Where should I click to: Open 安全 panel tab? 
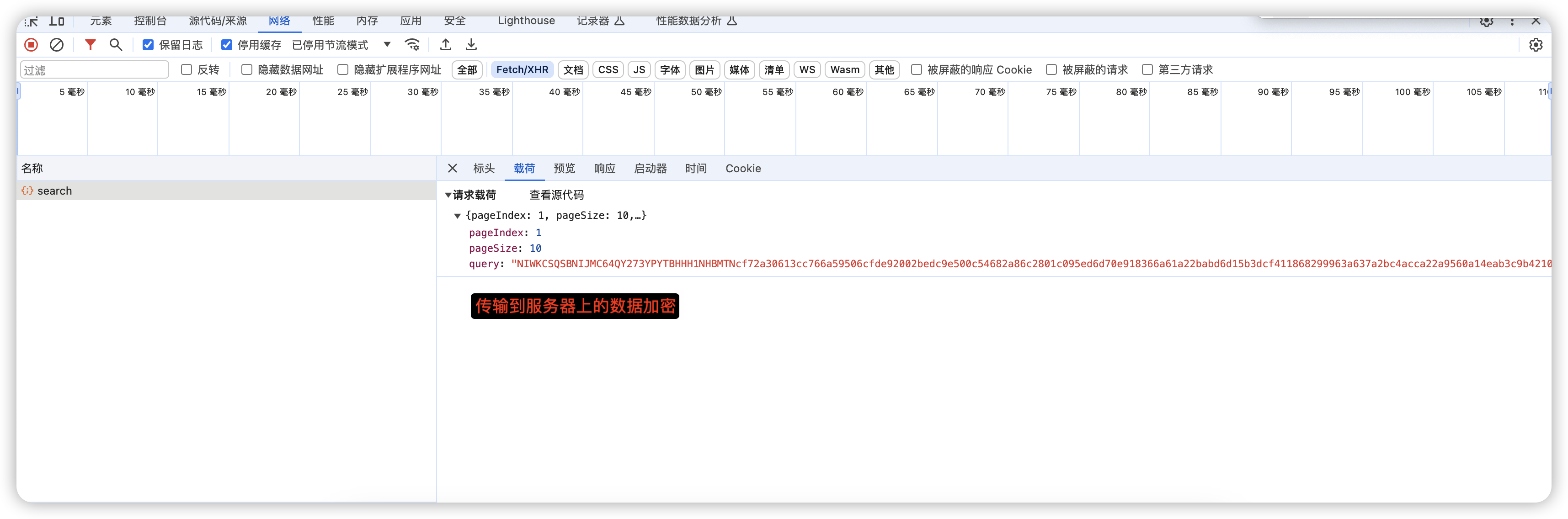pyautogui.click(x=455, y=21)
